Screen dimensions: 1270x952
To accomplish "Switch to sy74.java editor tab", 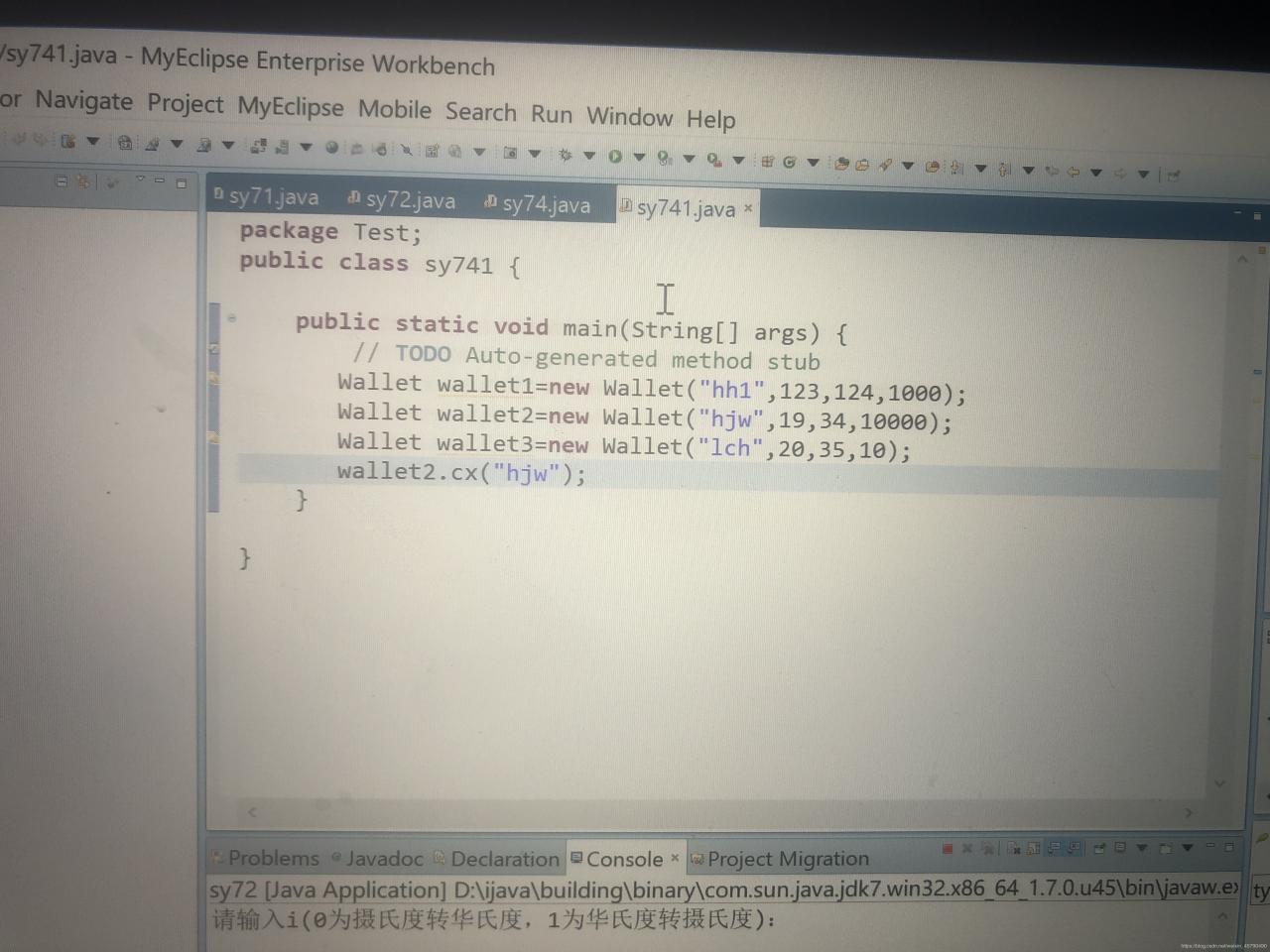I will coord(538,203).
